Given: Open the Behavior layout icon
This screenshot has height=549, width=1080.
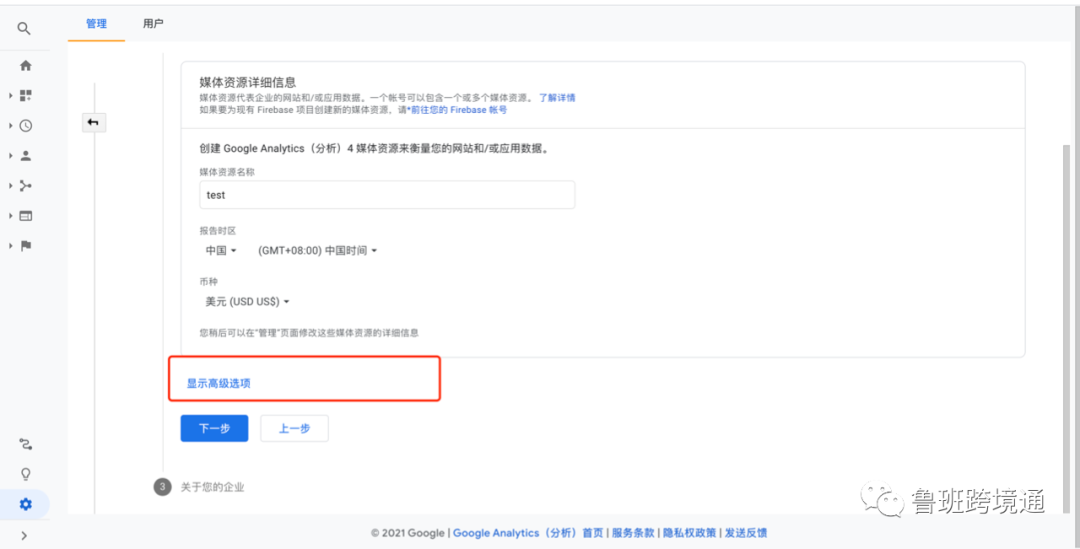Looking at the screenshot, I should tap(25, 216).
